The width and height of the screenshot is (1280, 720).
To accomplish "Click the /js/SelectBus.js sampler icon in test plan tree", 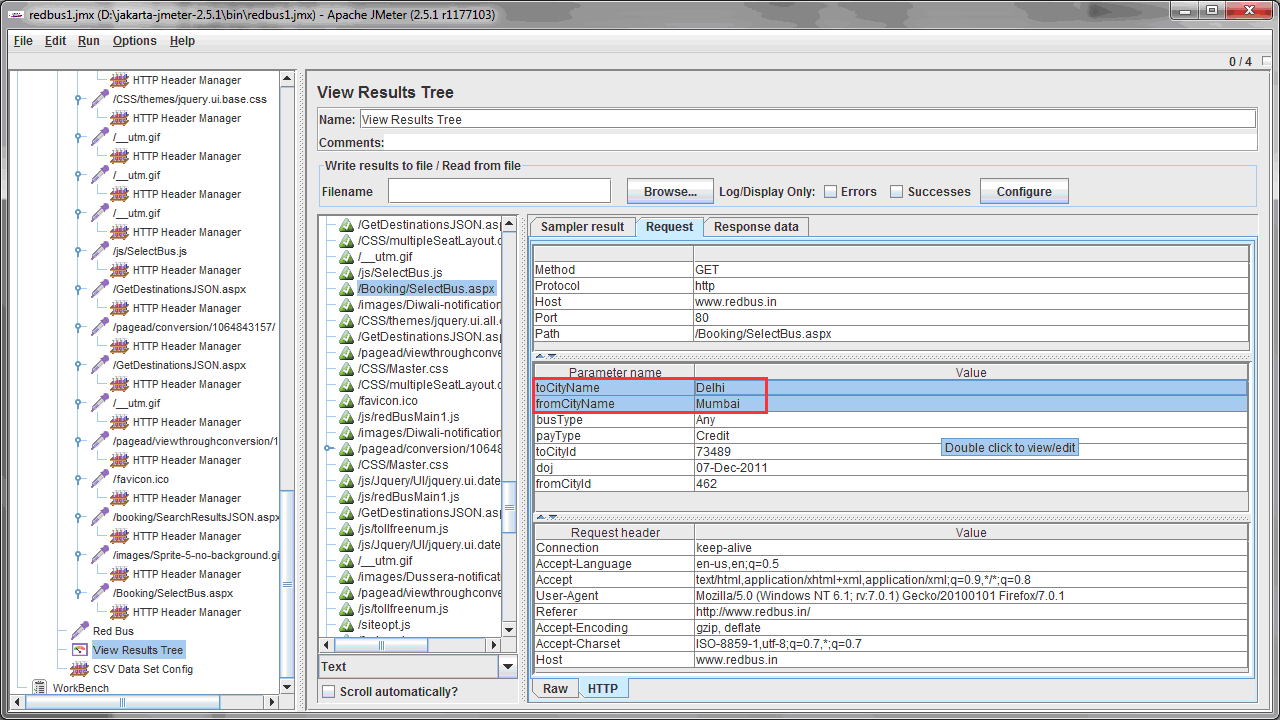I will pyautogui.click(x=99, y=251).
